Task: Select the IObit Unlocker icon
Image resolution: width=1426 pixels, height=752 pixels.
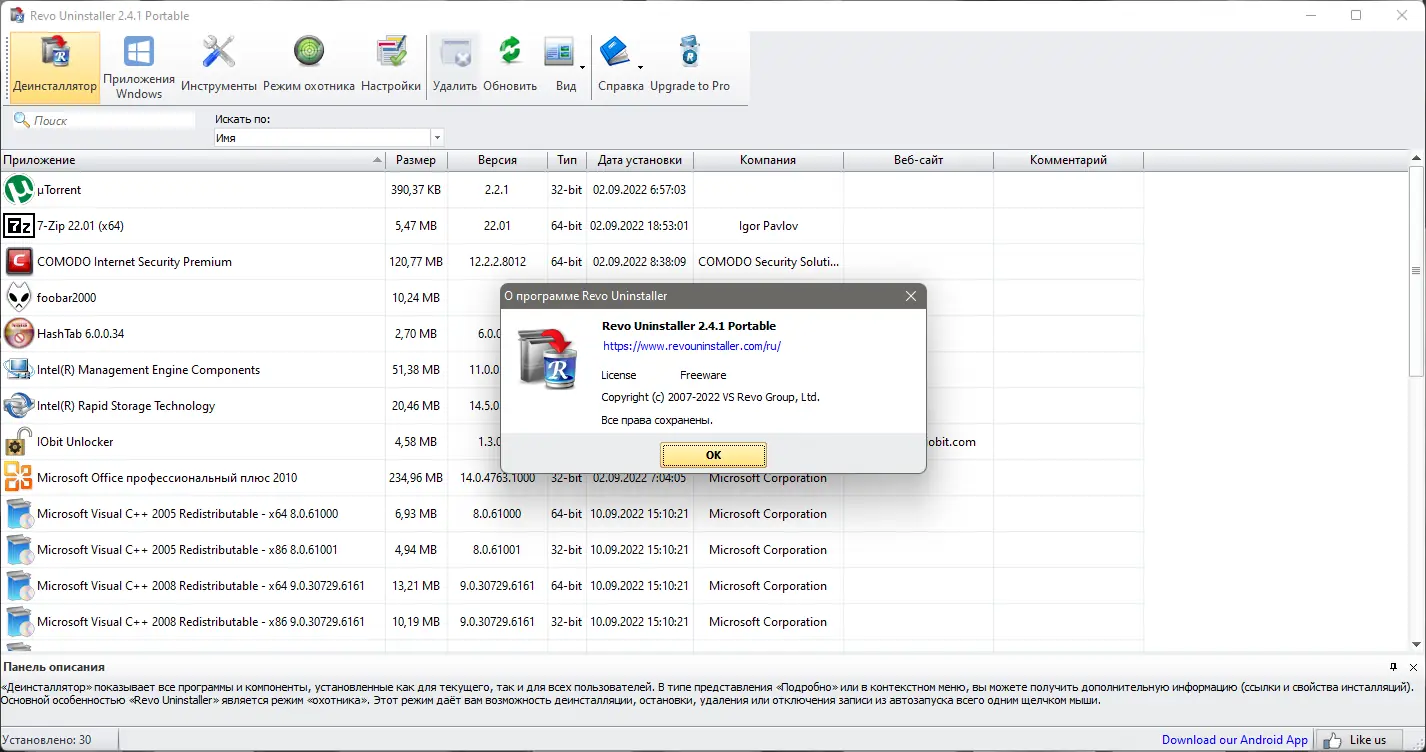Action: 19,442
